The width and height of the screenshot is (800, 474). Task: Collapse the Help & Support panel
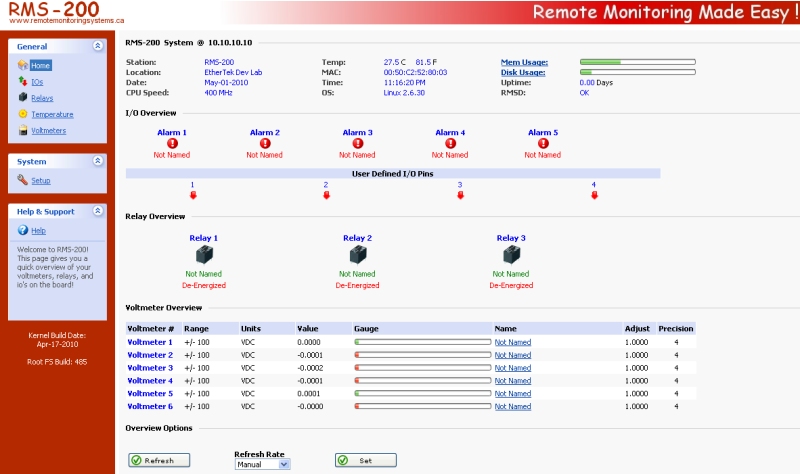pos(97,211)
